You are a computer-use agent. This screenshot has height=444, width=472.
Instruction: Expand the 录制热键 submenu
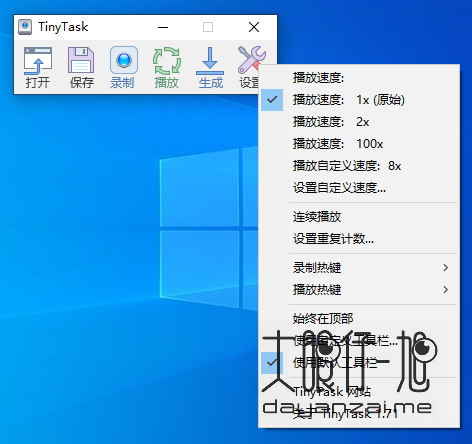(x=359, y=268)
